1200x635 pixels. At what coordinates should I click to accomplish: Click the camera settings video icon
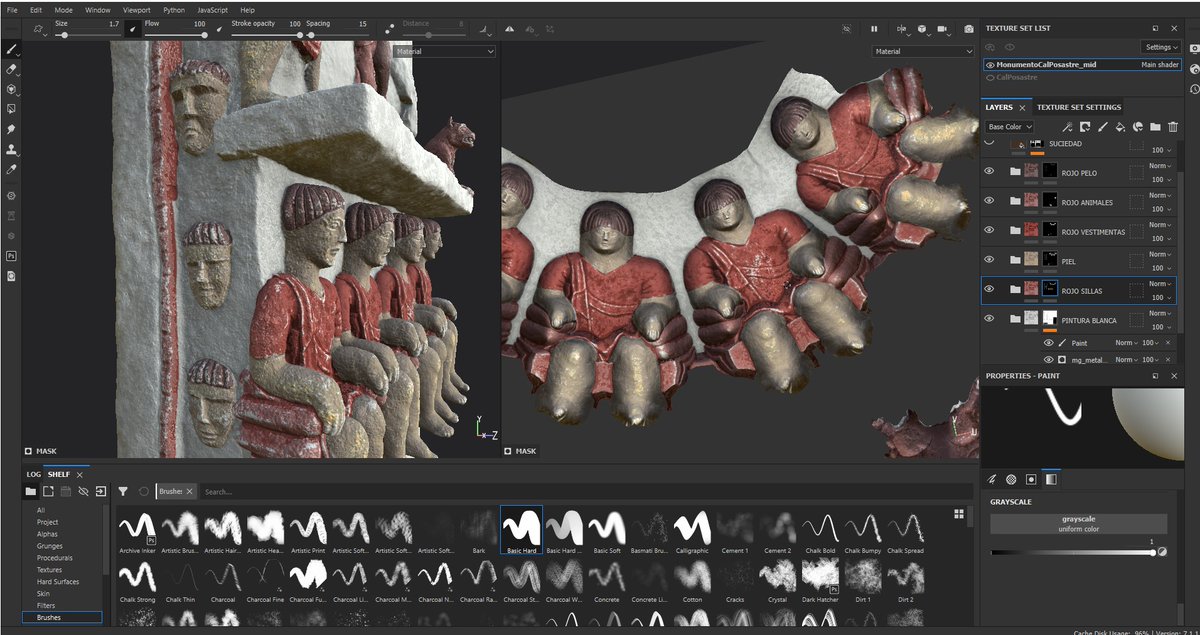944,29
